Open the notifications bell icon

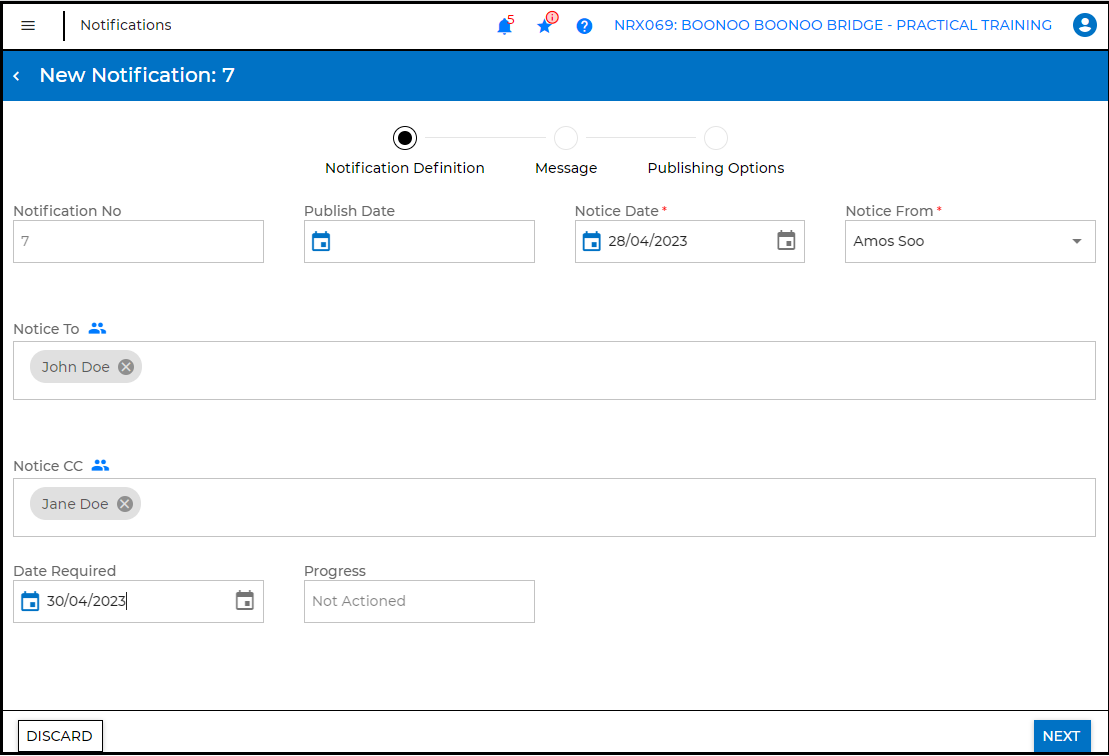pyautogui.click(x=504, y=26)
